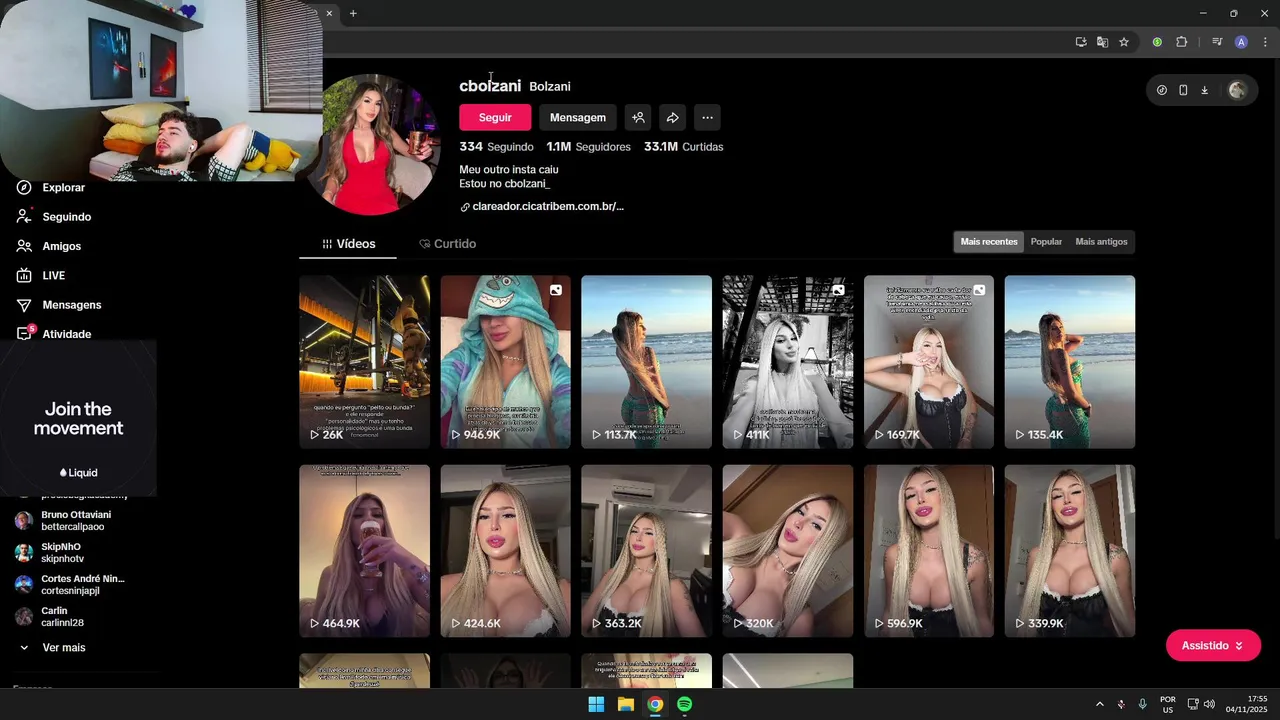Open the three-dot more options menu on profile

pyautogui.click(x=707, y=117)
